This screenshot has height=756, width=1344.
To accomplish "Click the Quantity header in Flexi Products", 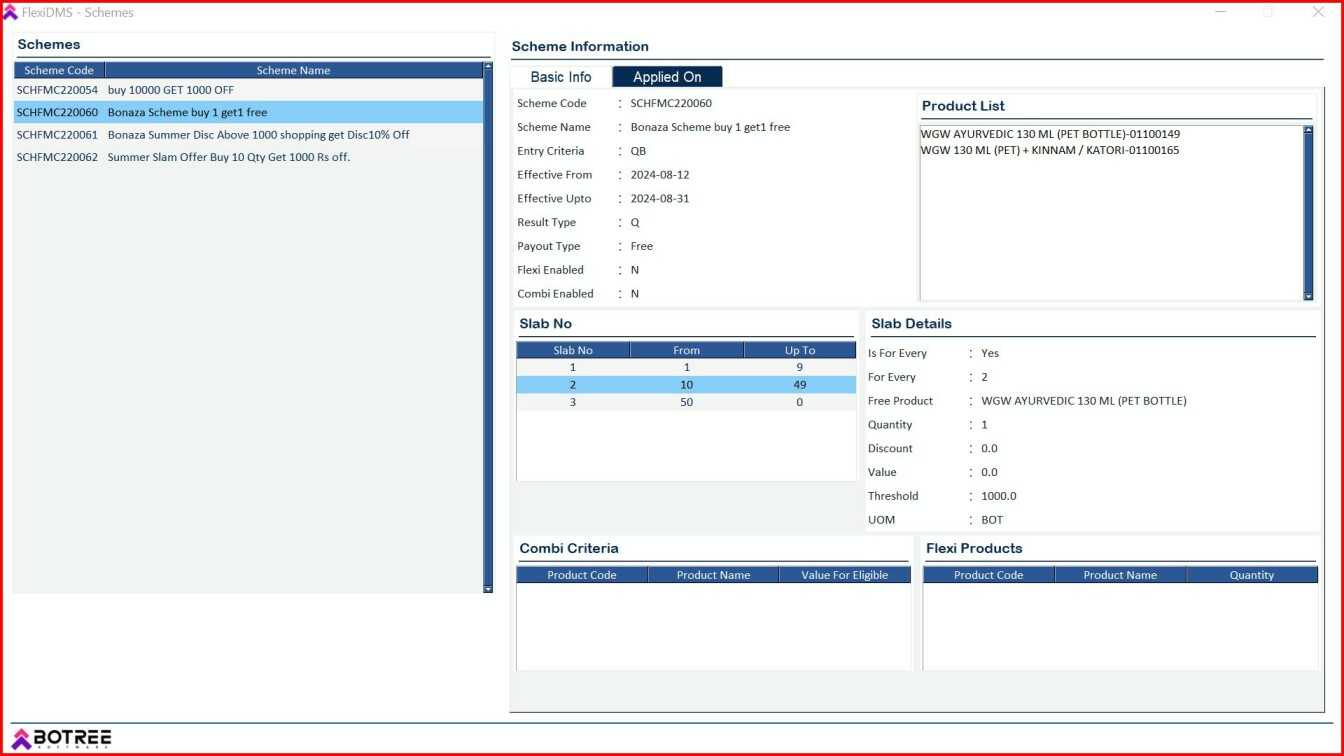I will (1252, 575).
